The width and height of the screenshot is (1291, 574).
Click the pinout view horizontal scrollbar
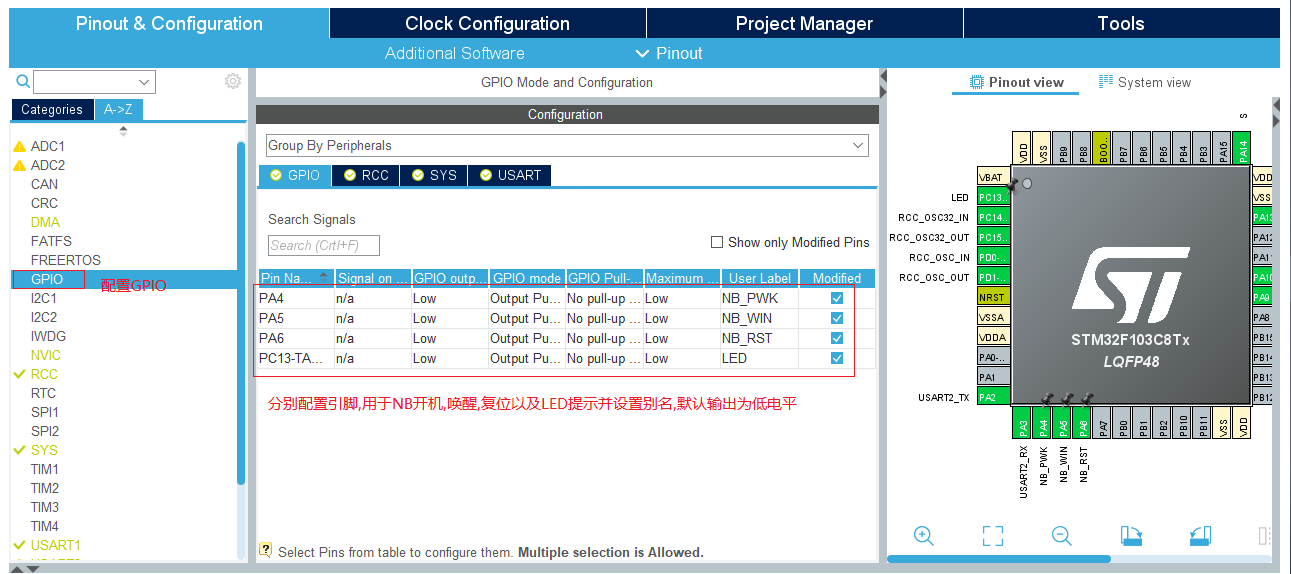click(999, 558)
